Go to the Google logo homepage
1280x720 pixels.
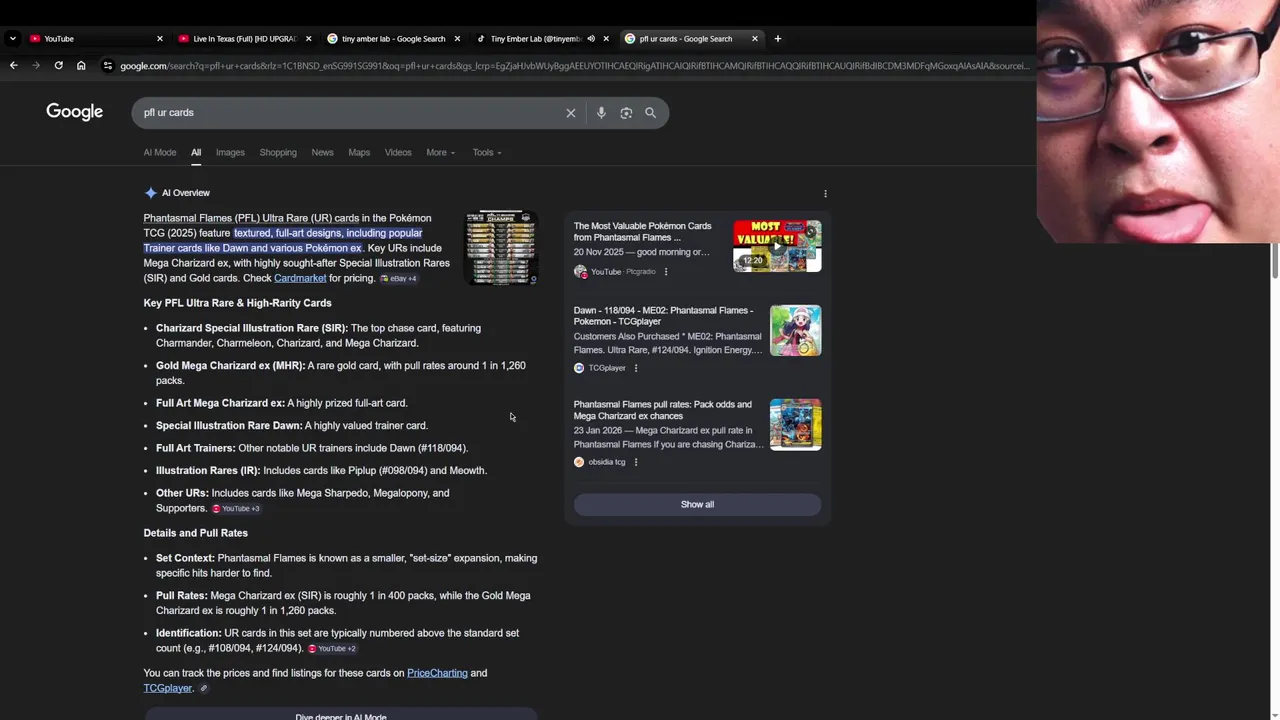click(x=74, y=112)
